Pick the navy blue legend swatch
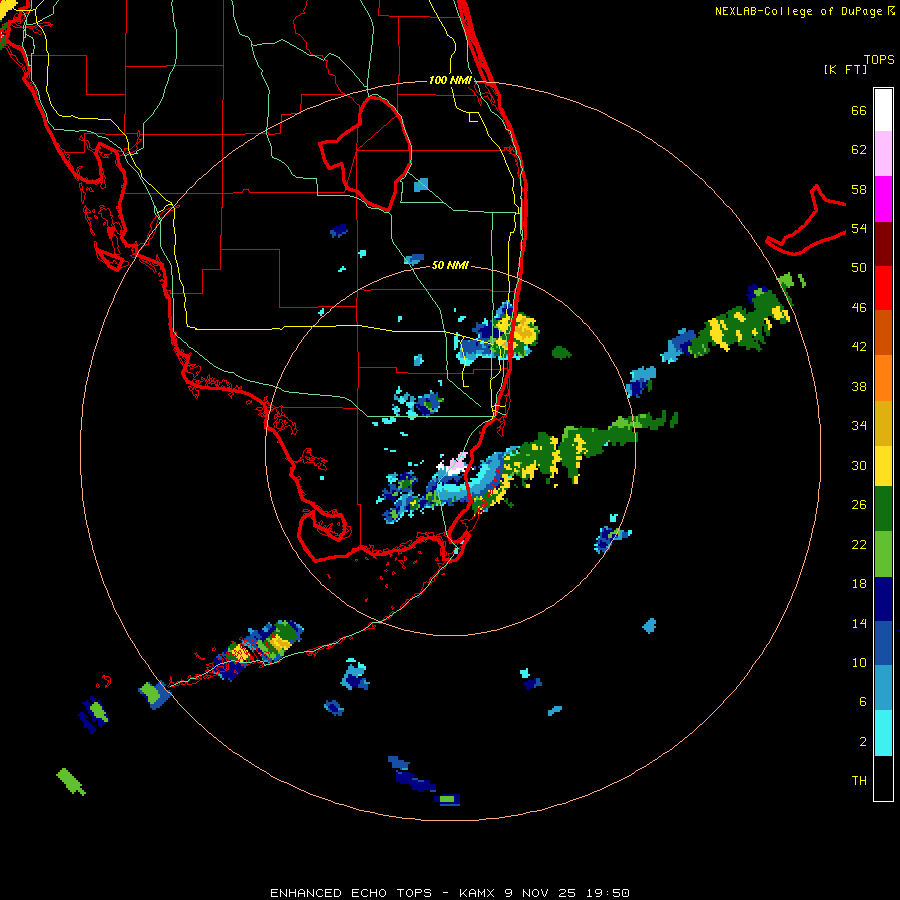Image resolution: width=900 pixels, height=900 pixels. tap(883, 599)
